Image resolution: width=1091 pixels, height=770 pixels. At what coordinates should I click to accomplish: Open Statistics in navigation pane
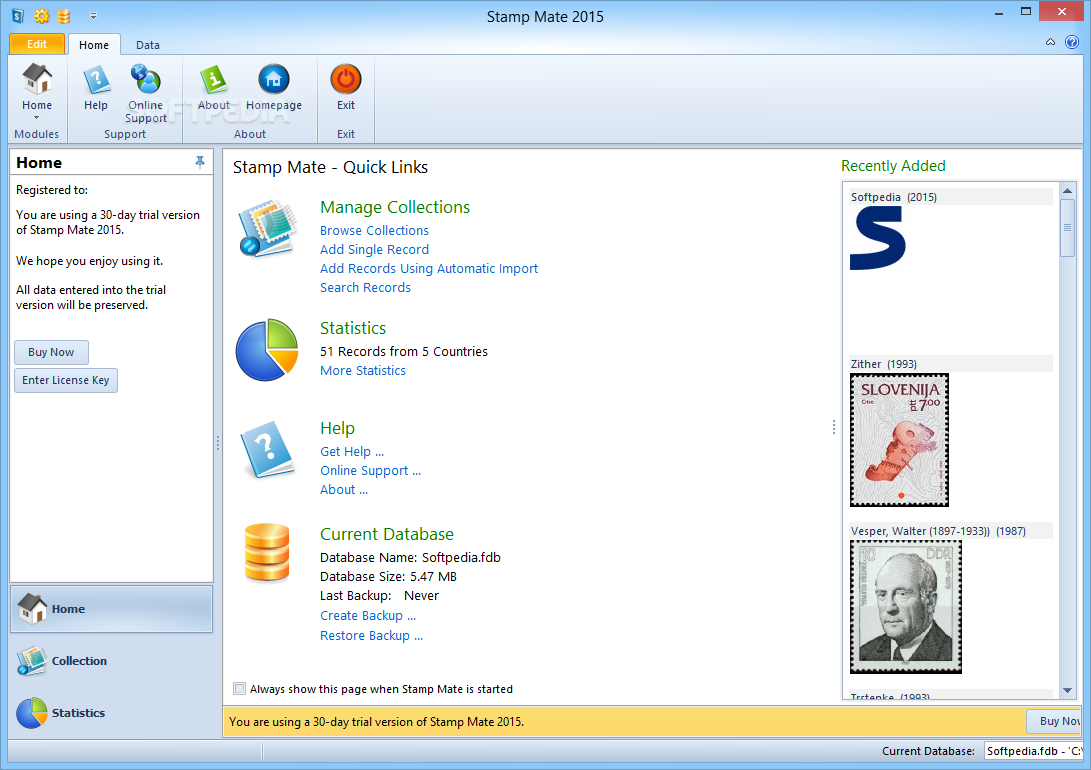point(111,713)
